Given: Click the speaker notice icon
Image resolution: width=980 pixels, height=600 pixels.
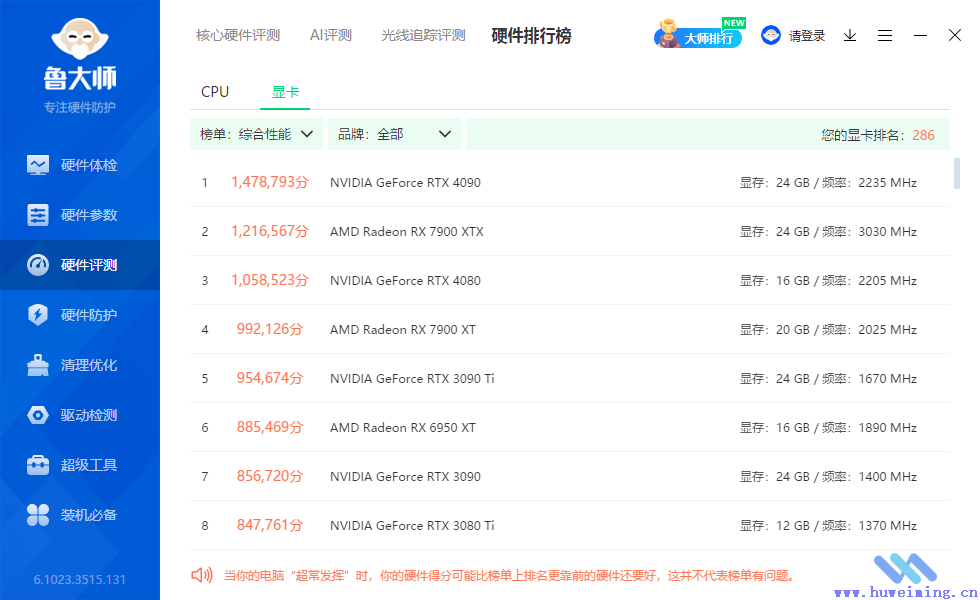Looking at the screenshot, I should click(202, 575).
